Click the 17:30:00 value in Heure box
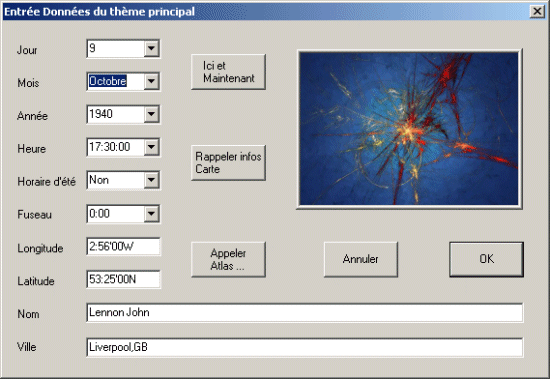 (109, 147)
